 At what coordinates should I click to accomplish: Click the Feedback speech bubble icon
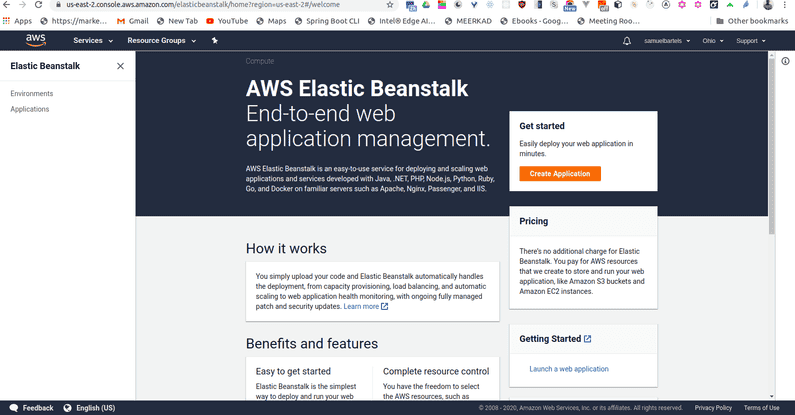[14, 408]
